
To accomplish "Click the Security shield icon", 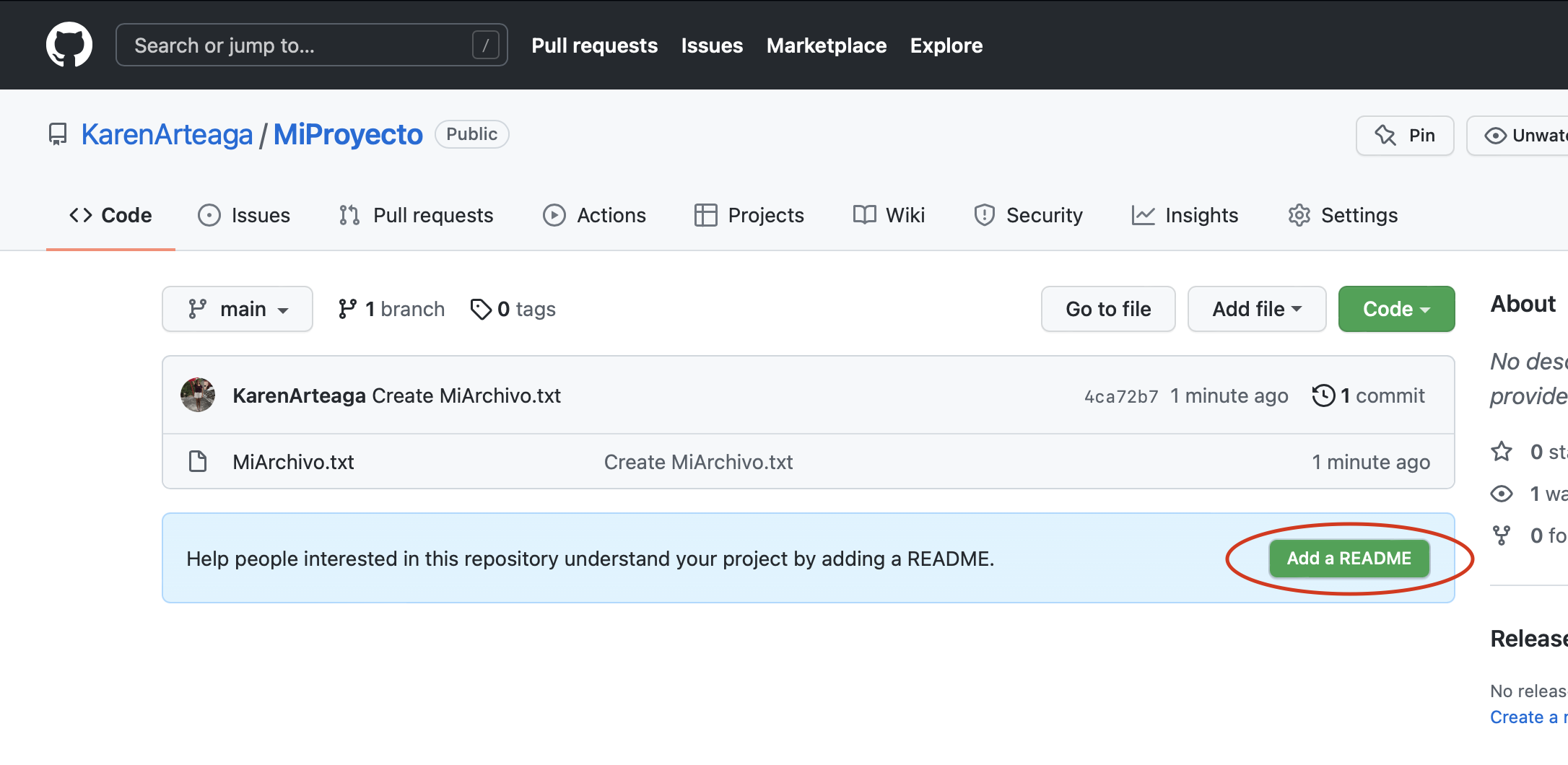I will point(983,214).
